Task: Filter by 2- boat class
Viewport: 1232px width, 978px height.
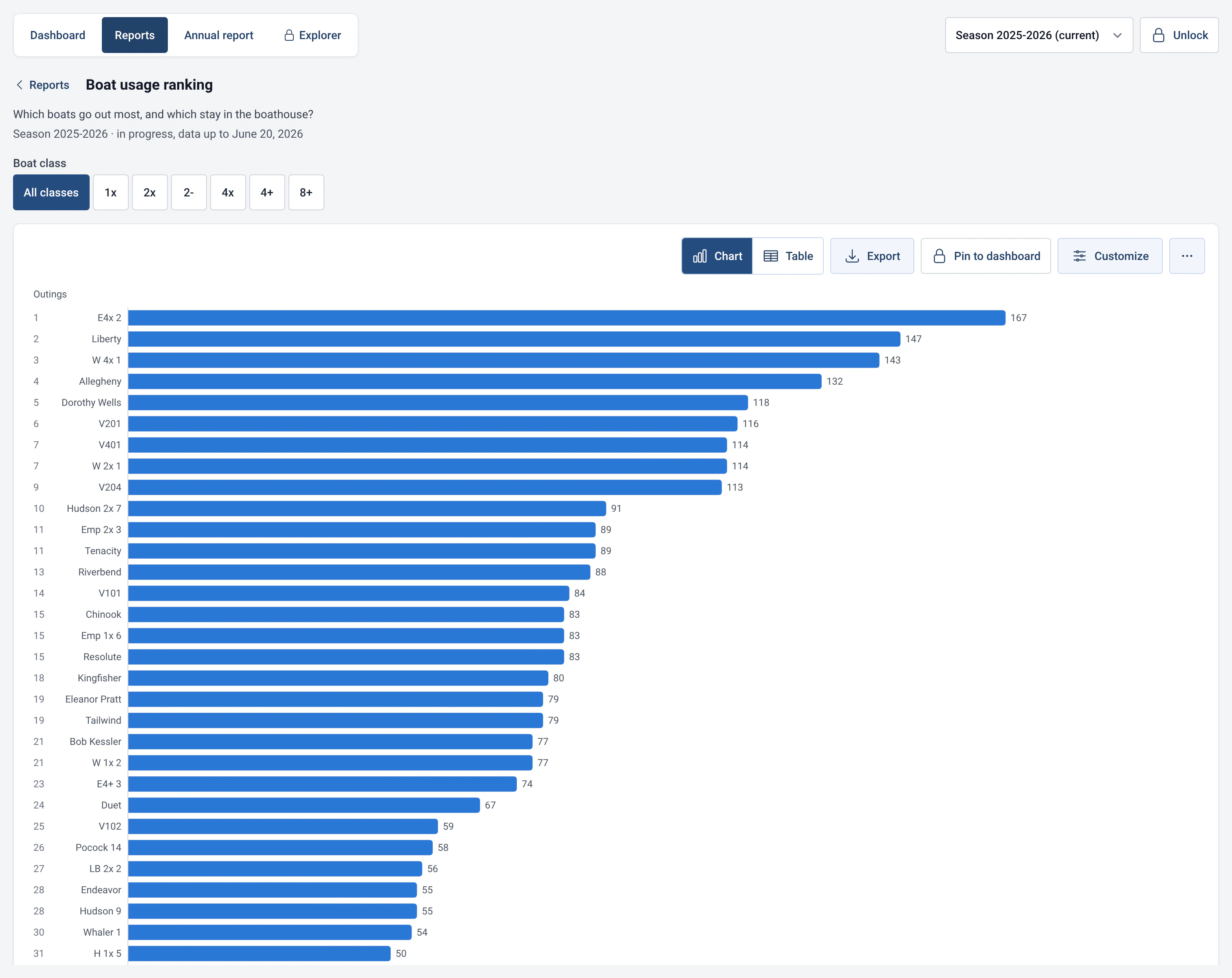Action: tap(189, 192)
